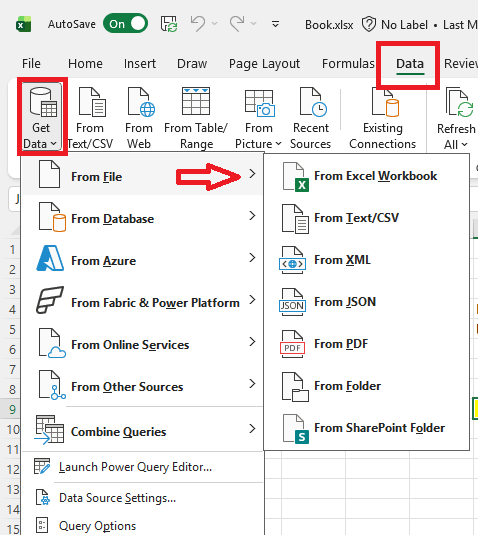Switch to the Page Layout tab
Screen dimensions: 490x535
point(264,64)
